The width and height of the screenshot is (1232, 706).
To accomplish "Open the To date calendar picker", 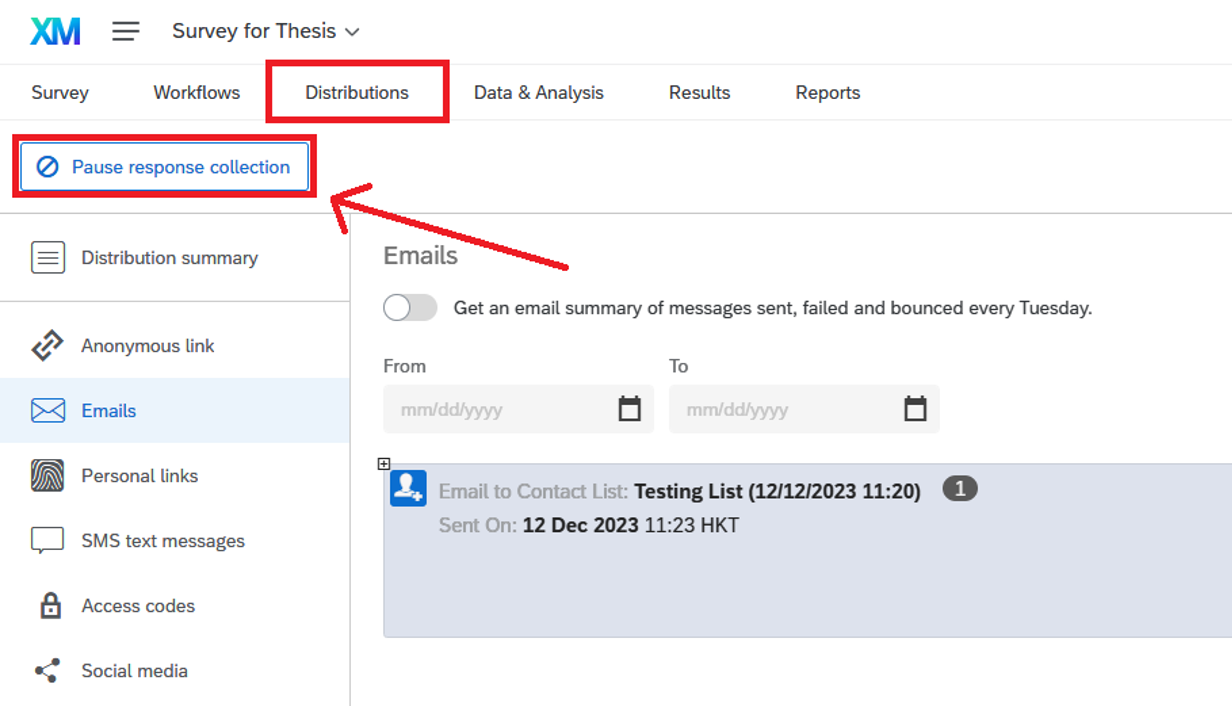I will pyautogui.click(x=915, y=409).
